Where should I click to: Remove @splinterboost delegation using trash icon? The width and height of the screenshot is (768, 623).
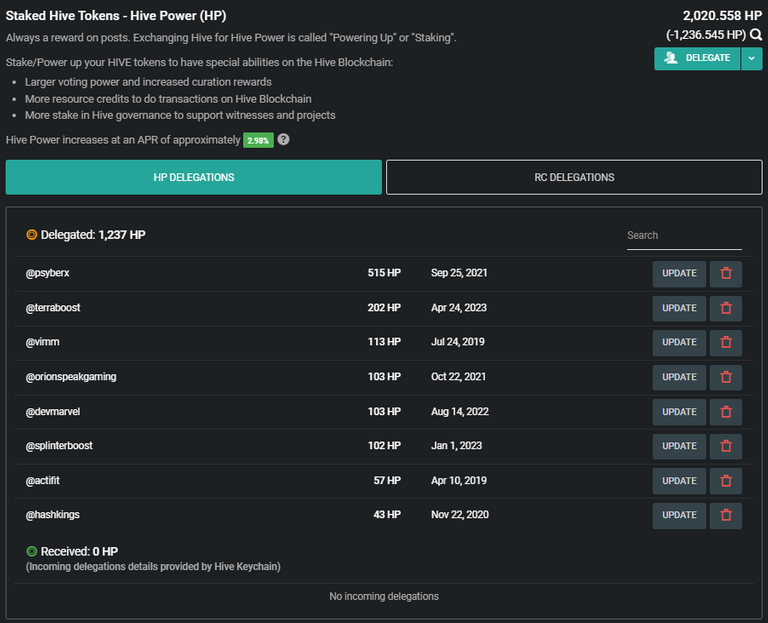click(x=726, y=446)
